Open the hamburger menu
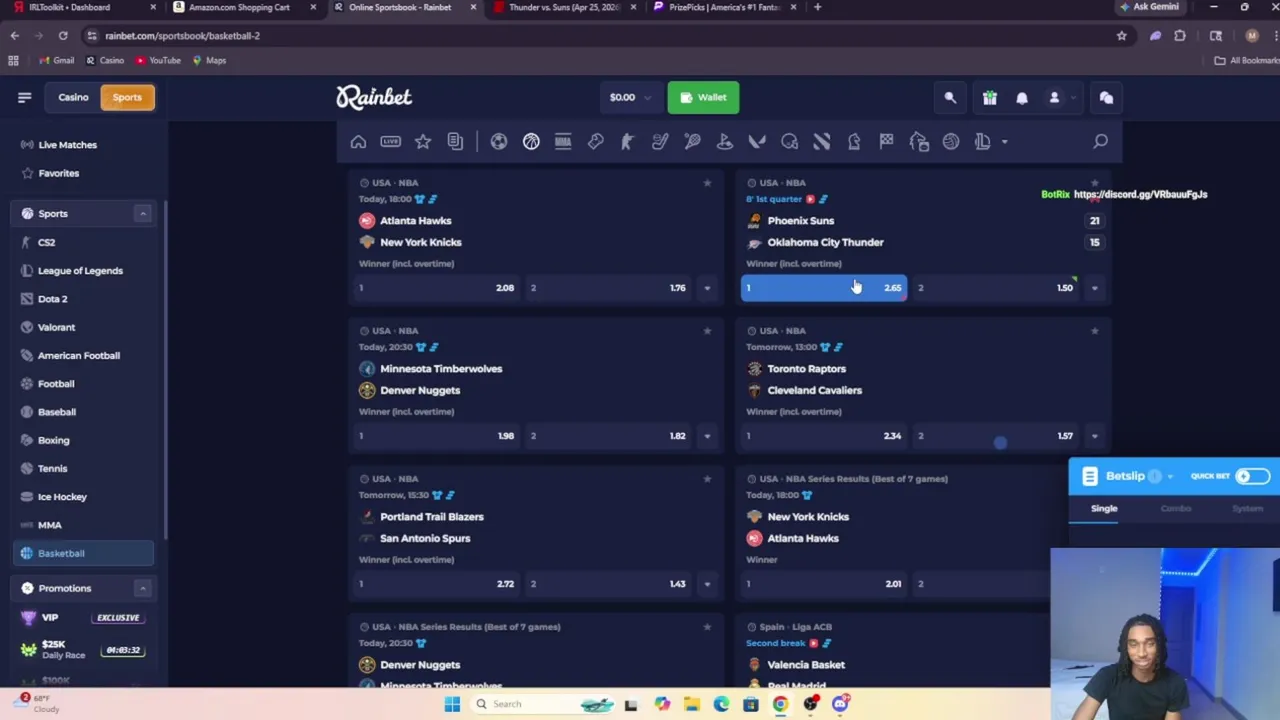This screenshot has width=1280, height=720. click(25, 98)
